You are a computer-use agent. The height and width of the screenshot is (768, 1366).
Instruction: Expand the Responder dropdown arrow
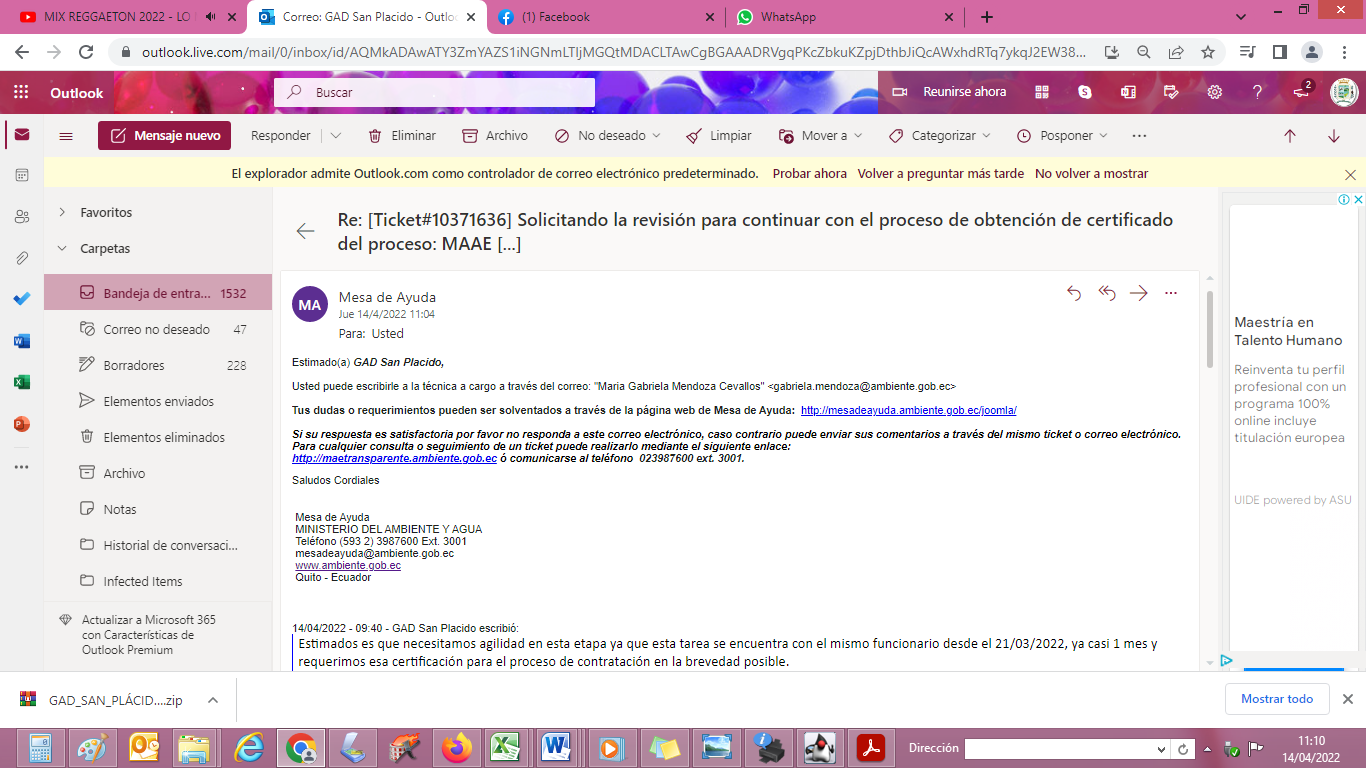pos(336,136)
